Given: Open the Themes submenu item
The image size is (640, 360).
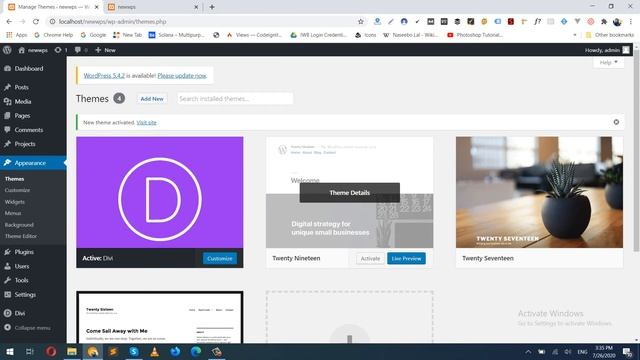Looking at the screenshot, I should [14, 179].
